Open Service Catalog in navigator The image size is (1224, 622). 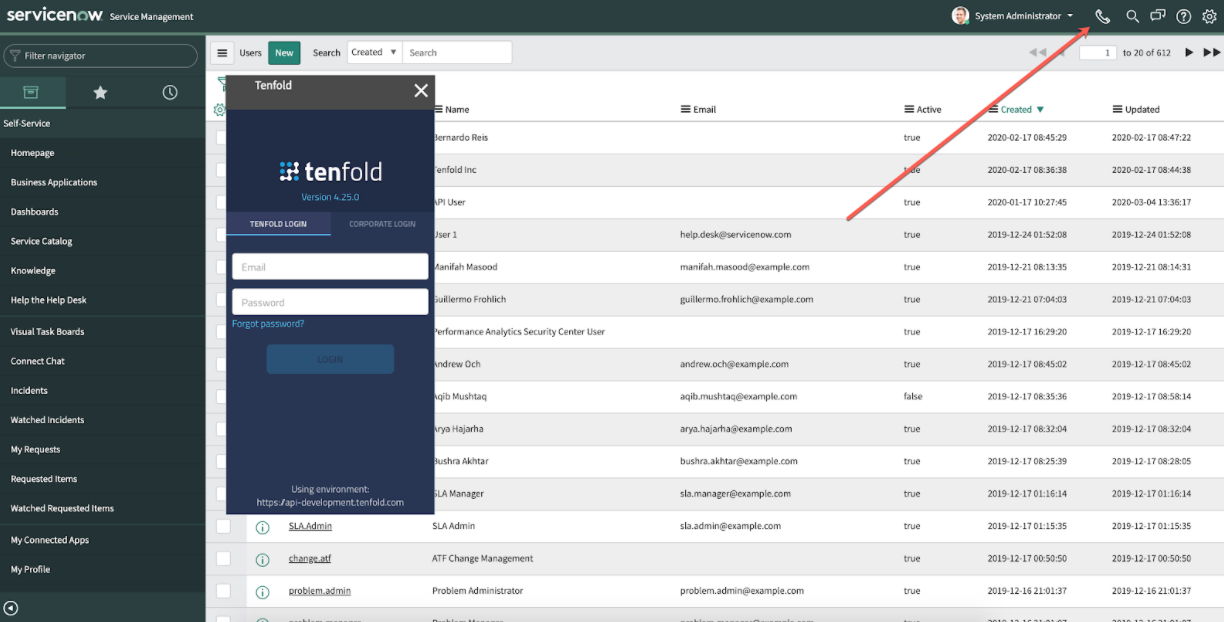click(42, 241)
